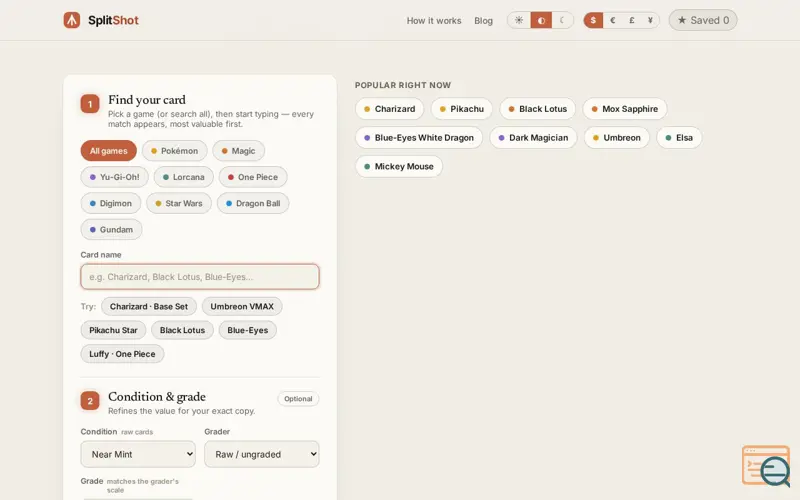800x500 pixels.
Task: Open the Saved cards list
Action: pos(703,20)
